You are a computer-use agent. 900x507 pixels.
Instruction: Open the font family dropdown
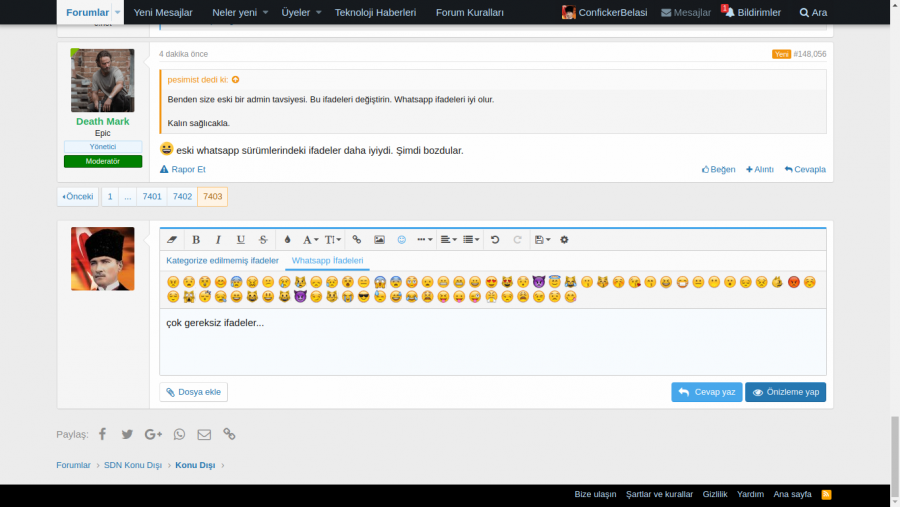311,239
